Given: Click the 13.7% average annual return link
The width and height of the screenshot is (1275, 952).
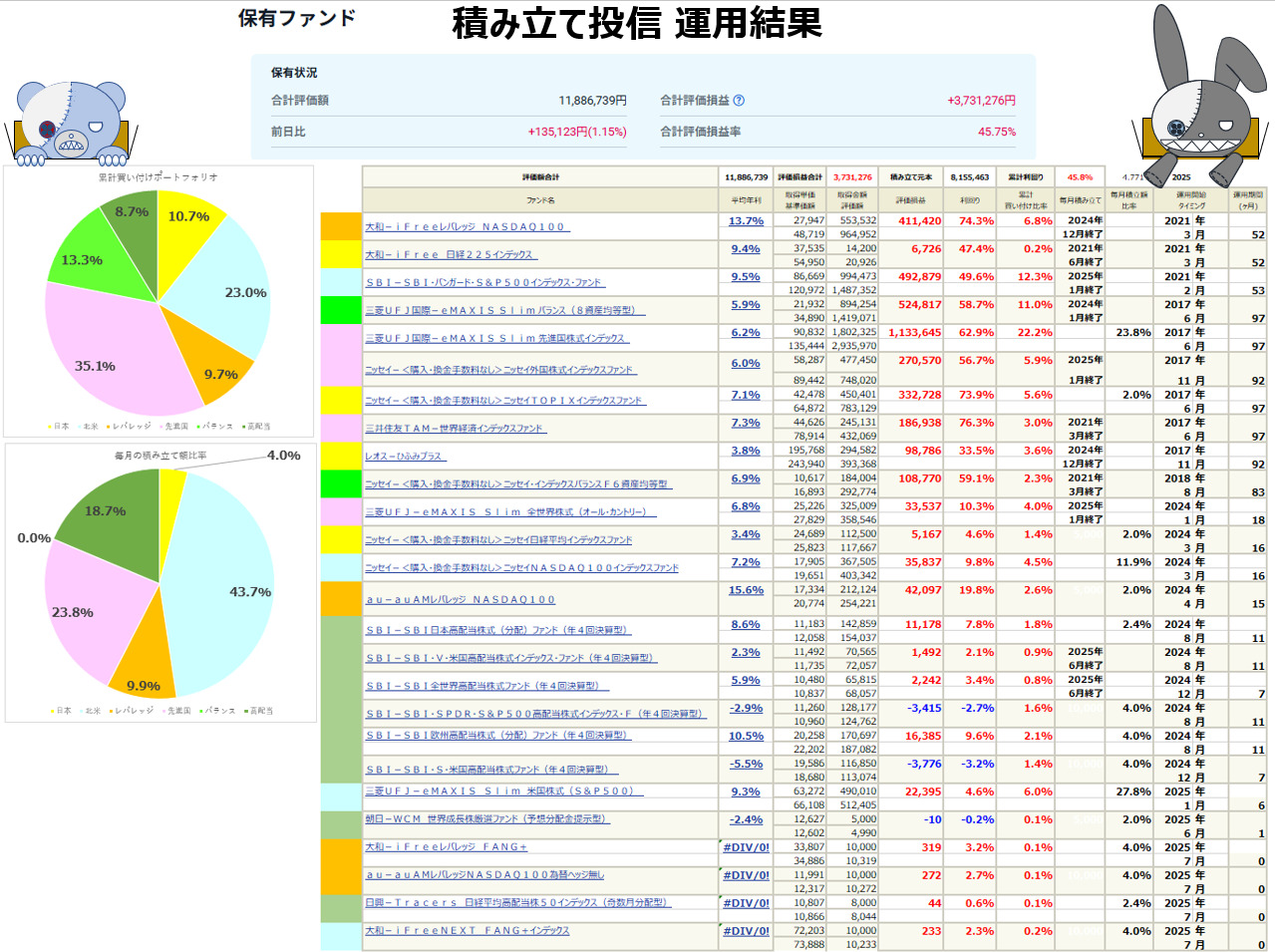Looking at the screenshot, I should coord(746,221).
